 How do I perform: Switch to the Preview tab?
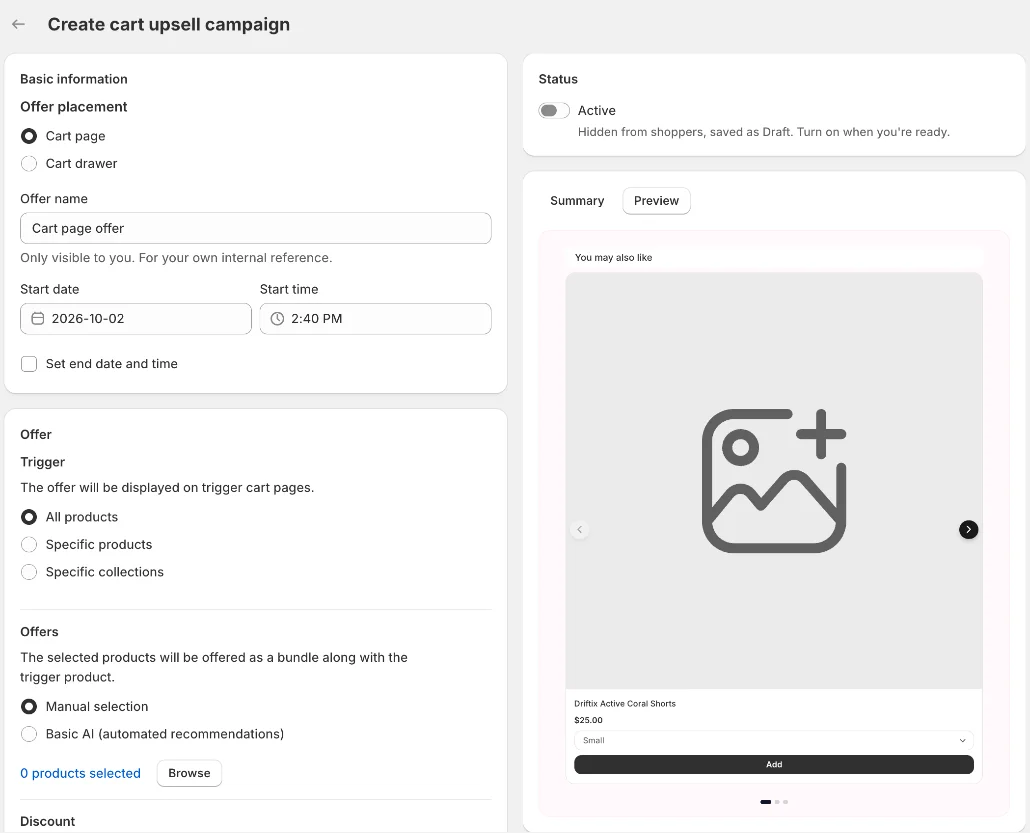pos(656,201)
